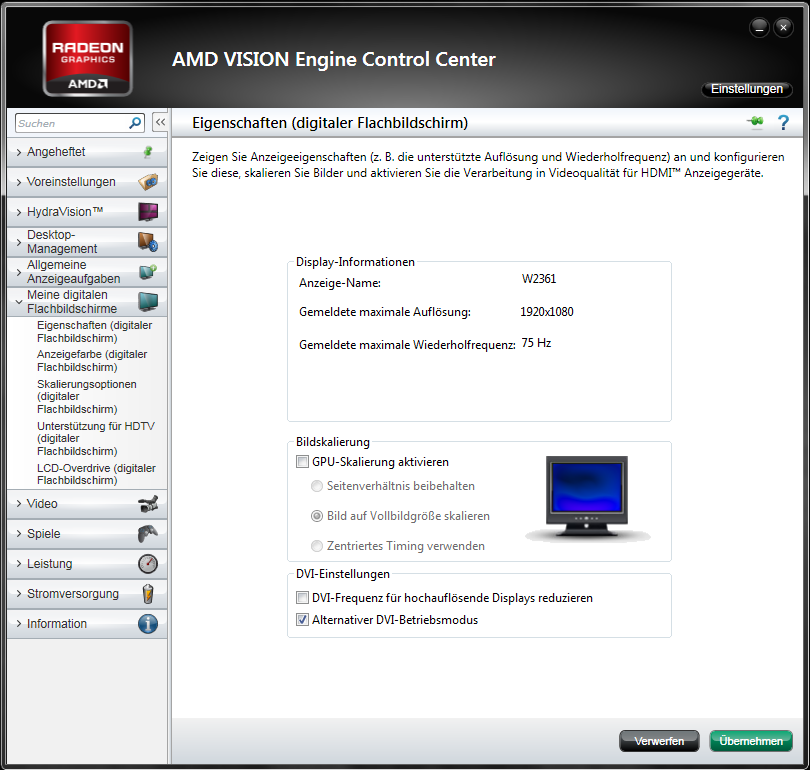Click the Spiele gamepad icon
810x770 pixels.
pyautogui.click(x=148, y=533)
